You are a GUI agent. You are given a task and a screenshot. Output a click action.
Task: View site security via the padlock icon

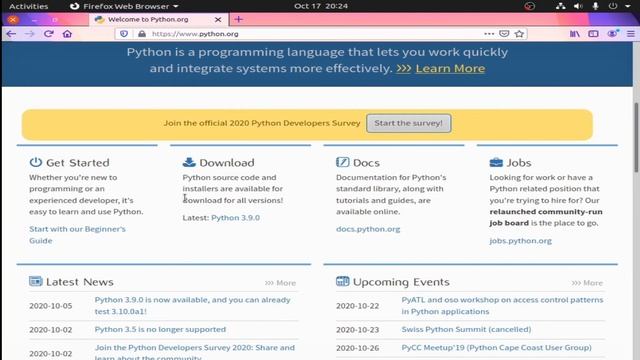tap(142, 34)
